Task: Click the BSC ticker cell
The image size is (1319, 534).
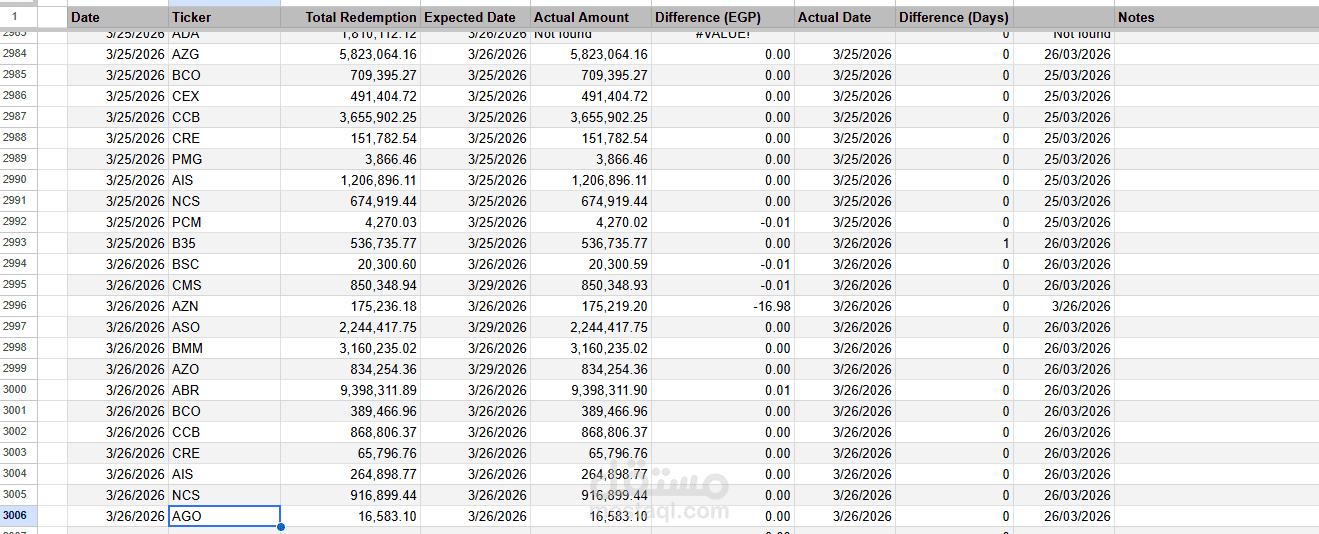Action: [x=224, y=264]
